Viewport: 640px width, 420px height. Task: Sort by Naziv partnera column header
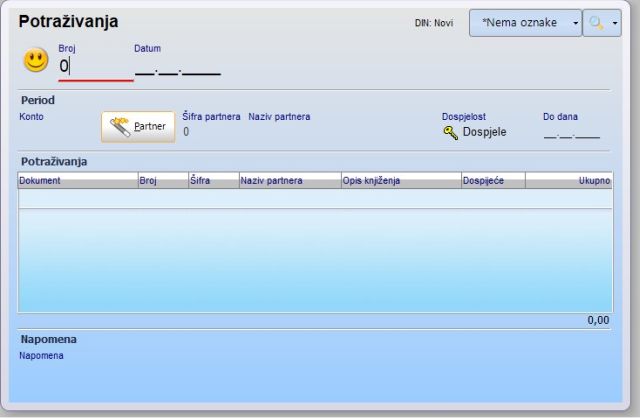point(288,181)
